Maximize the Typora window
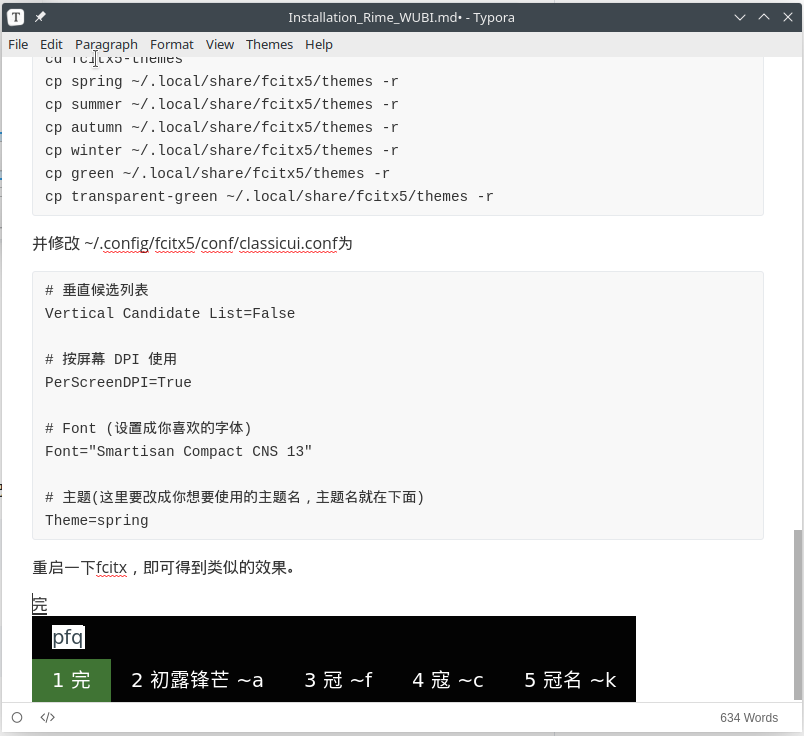This screenshot has width=804, height=736. point(763,17)
